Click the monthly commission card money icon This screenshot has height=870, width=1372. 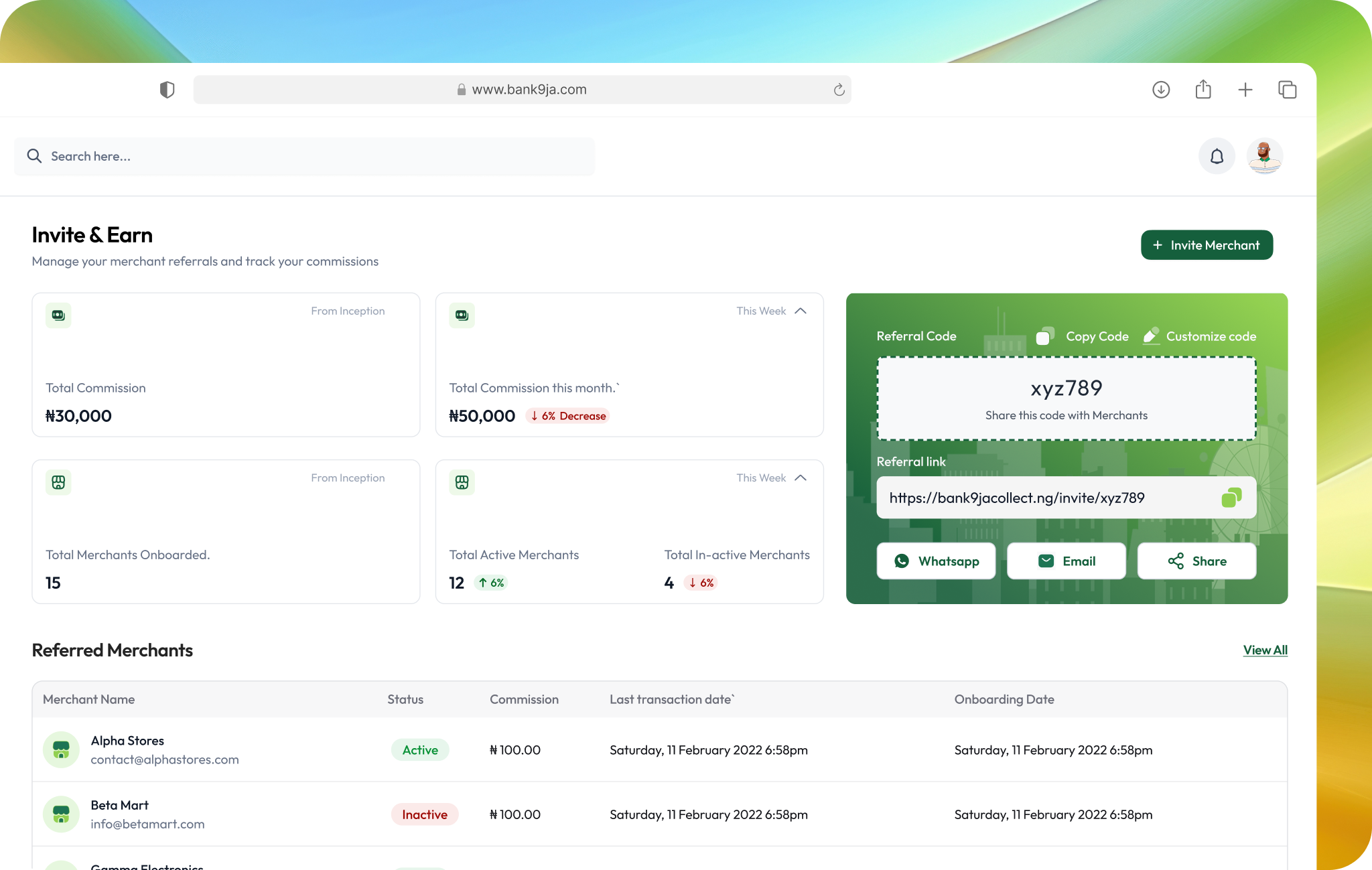462,315
